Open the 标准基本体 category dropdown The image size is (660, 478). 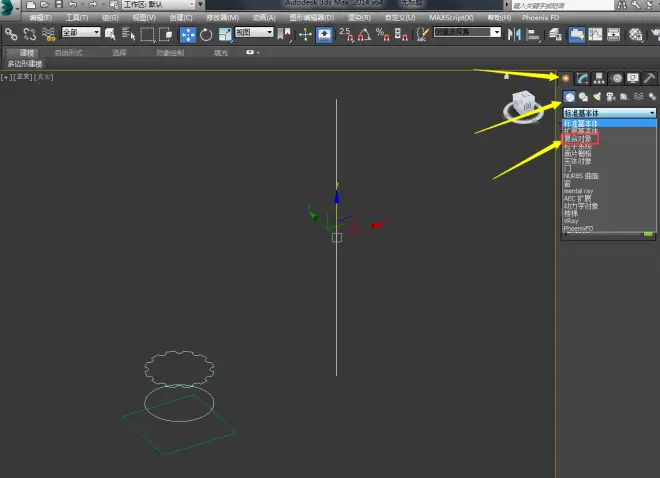(x=609, y=113)
